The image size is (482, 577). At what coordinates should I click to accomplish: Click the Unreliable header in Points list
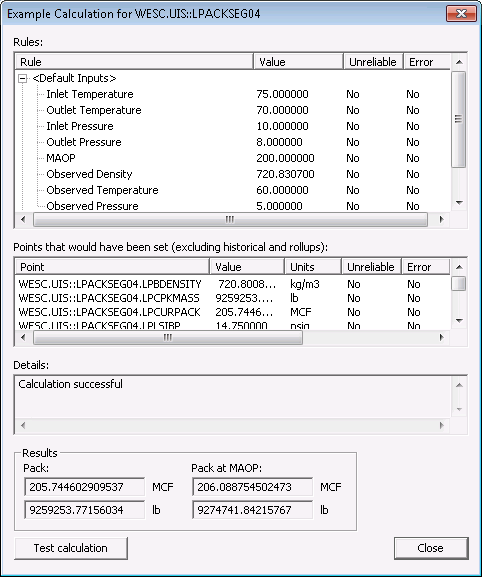point(371,267)
